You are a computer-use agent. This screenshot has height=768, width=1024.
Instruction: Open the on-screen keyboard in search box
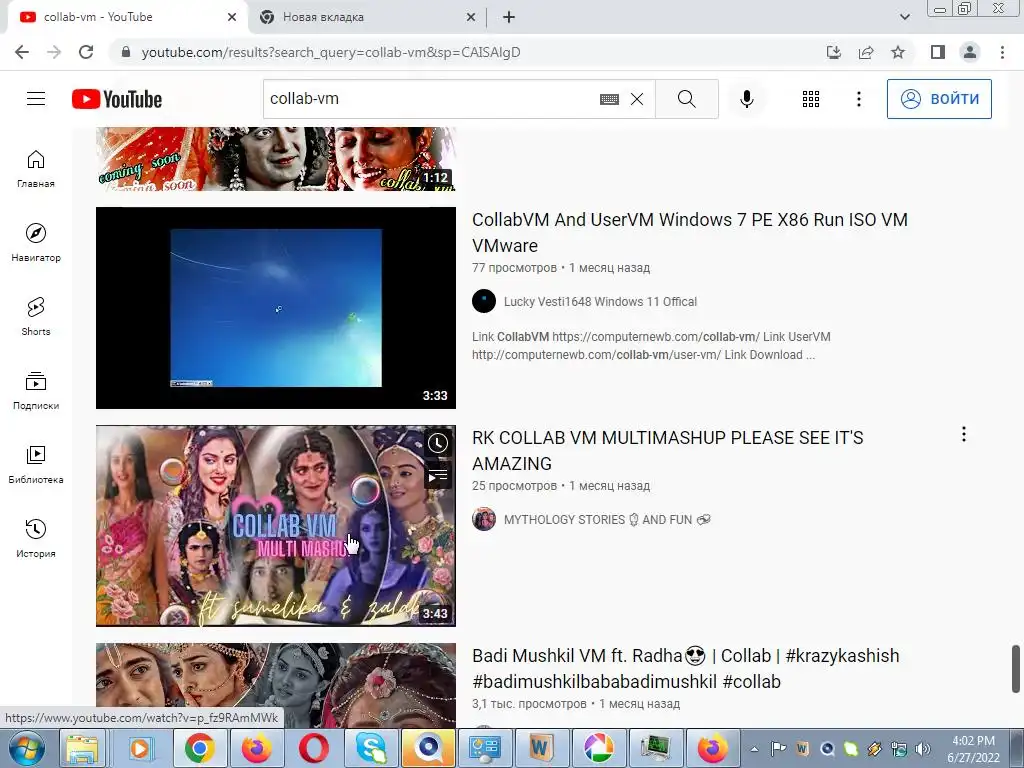point(609,99)
